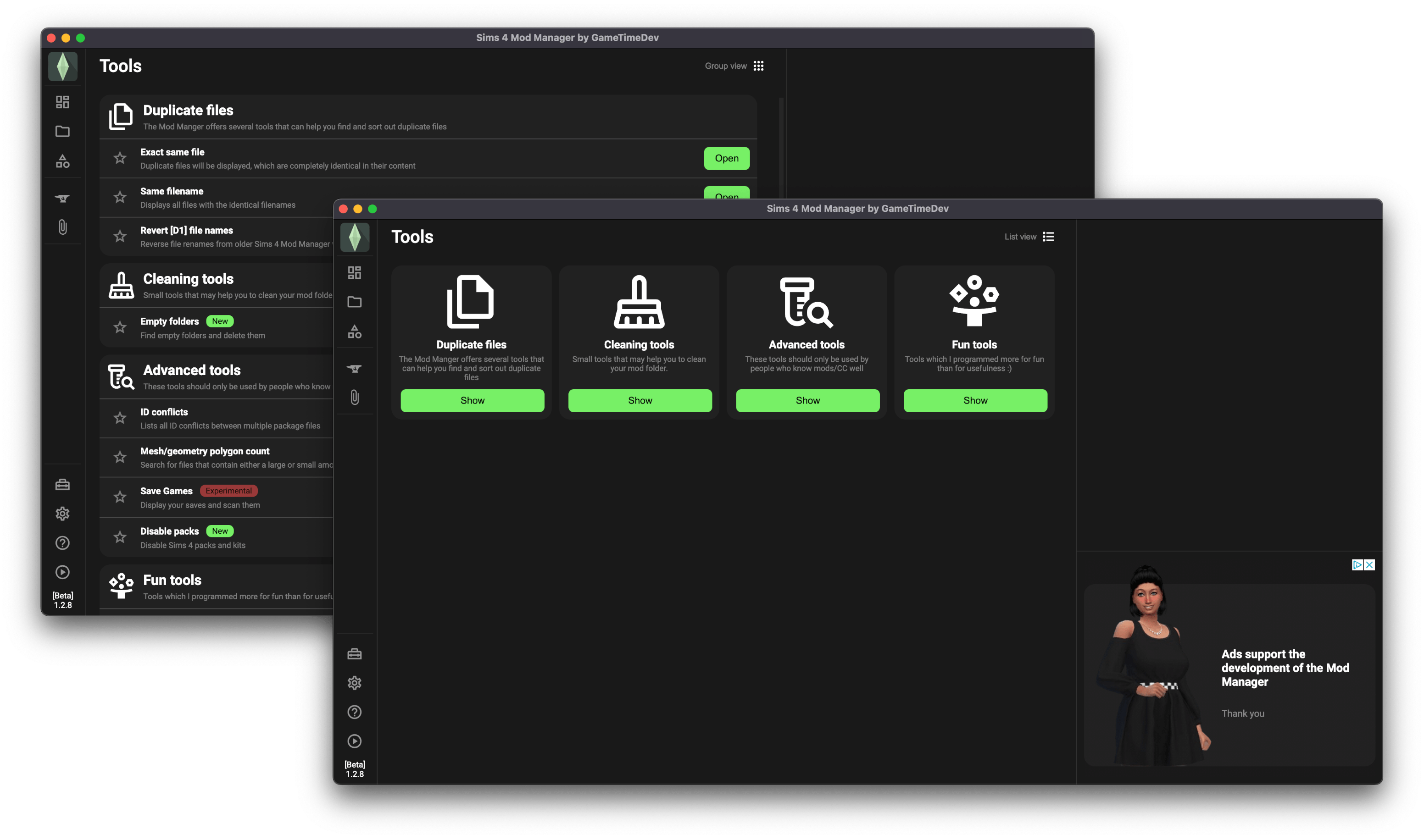Open the settings gear in back window sidebar

[62, 514]
